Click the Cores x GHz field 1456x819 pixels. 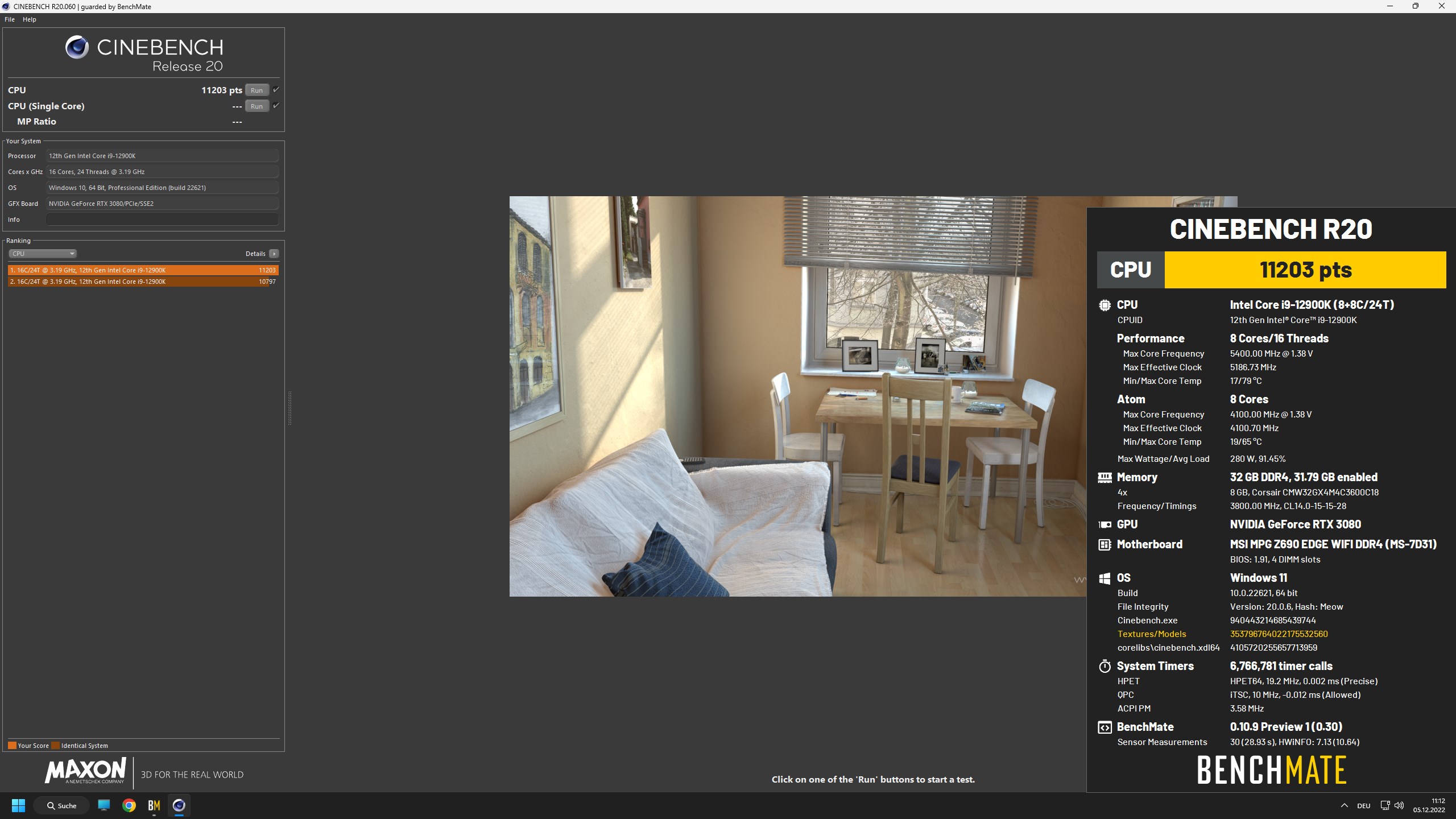tap(162, 172)
